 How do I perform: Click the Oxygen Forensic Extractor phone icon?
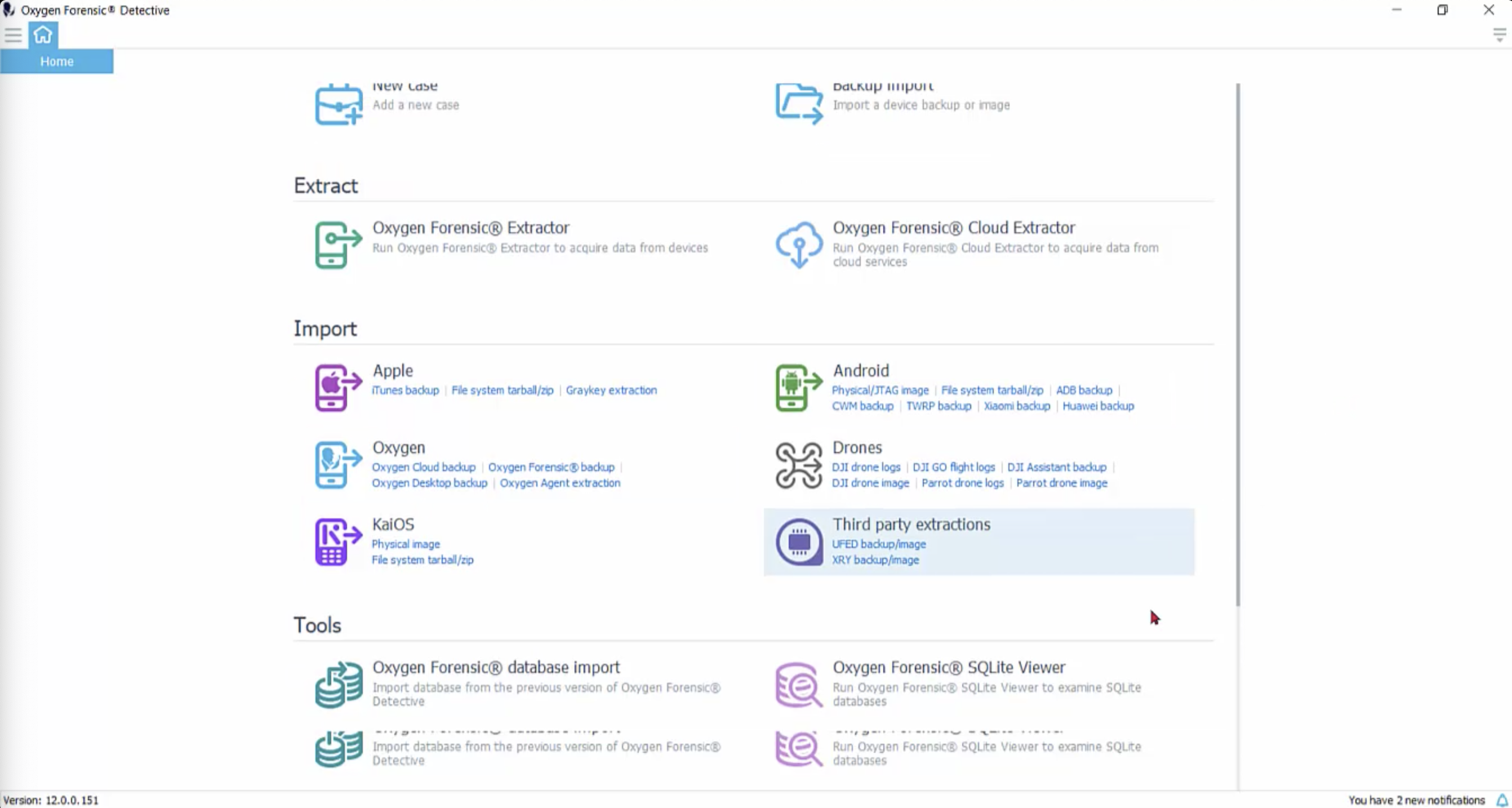click(x=339, y=245)
